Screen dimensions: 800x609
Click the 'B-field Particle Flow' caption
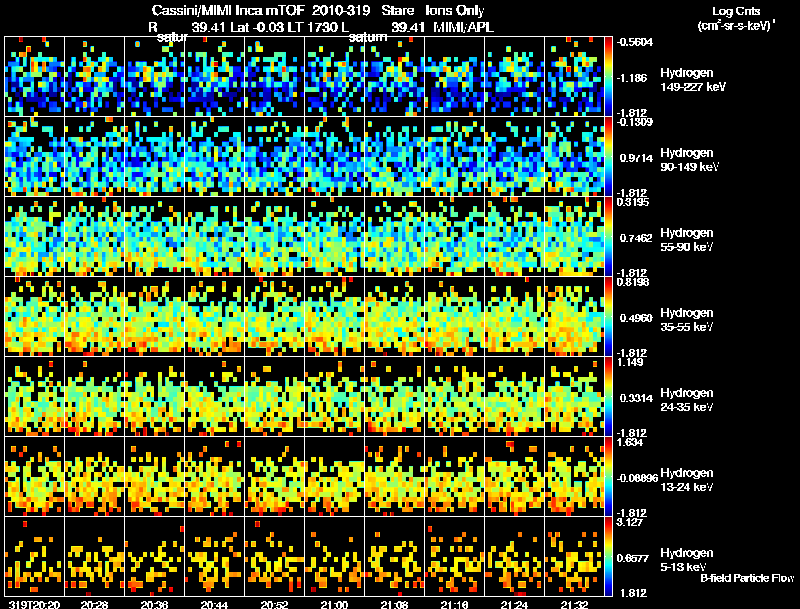pyautogui.click(x=747, y=578)
